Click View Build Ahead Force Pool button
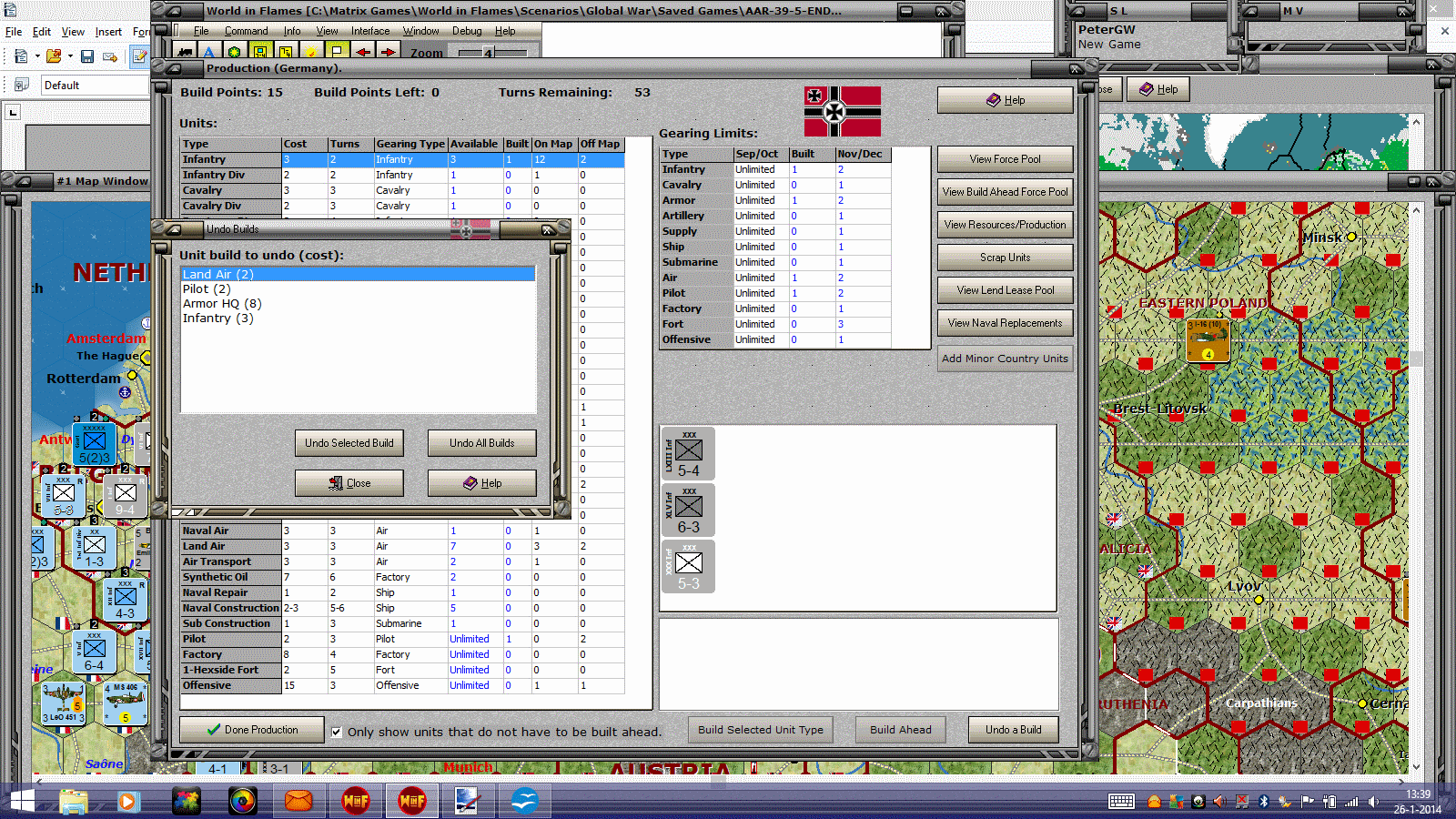This screenshot has height=819, width=1456. [x=1006, y=192]
